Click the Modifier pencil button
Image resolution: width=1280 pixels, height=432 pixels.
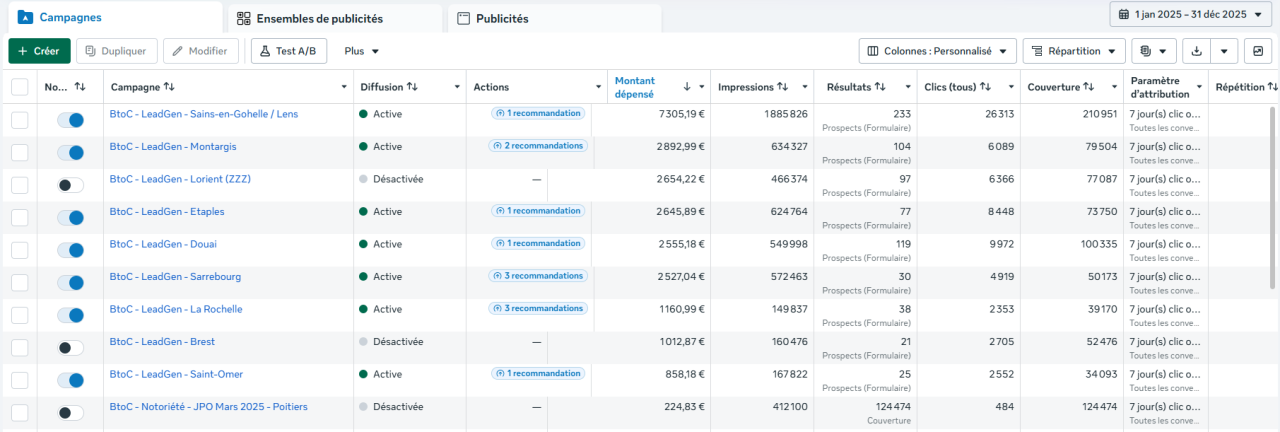coord(201,51)
